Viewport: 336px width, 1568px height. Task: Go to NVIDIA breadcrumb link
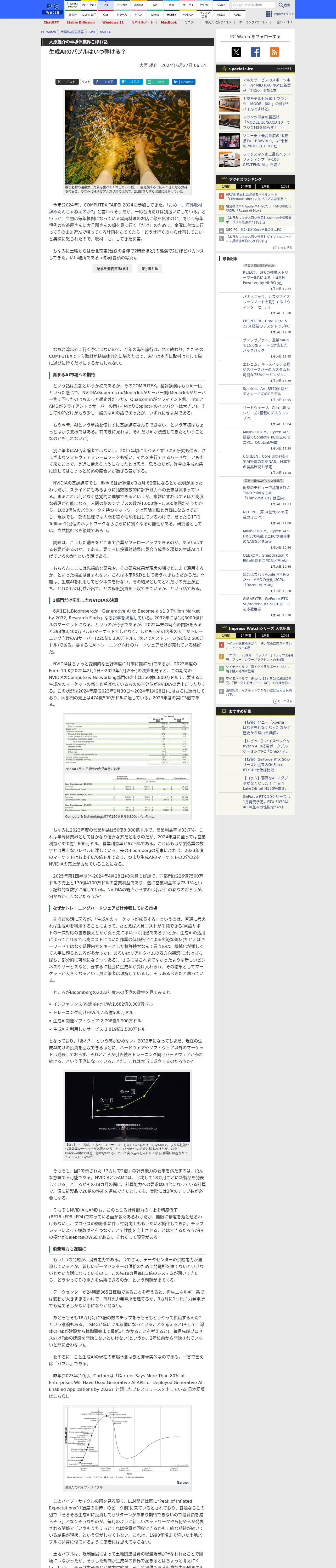click(x=105, y=32)
